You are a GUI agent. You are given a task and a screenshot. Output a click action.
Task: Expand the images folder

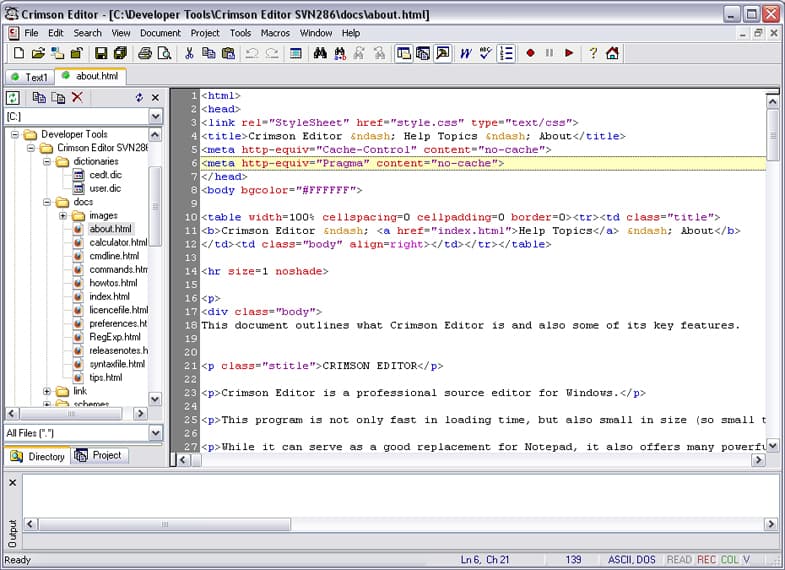pos(63,215)
